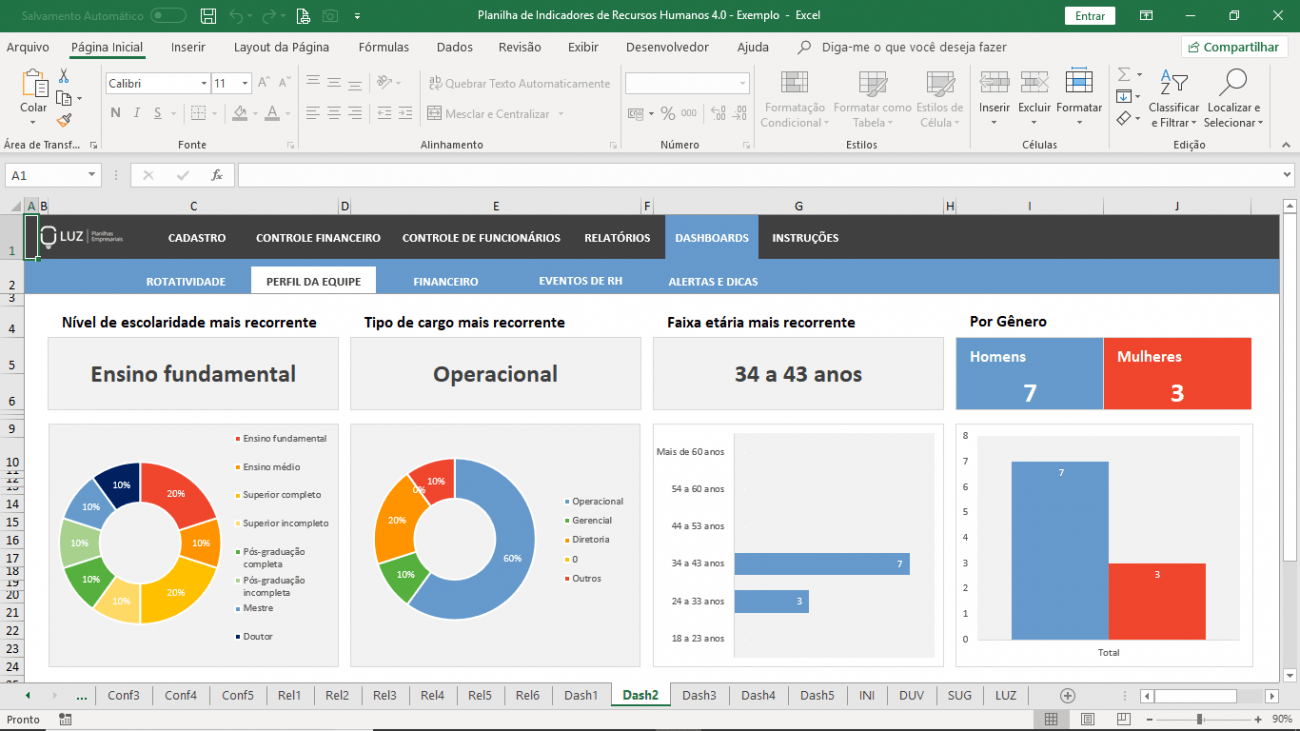Switch to the Fórmulas ribbon tab
This screenshot has height=731, width=1300.
384,47
